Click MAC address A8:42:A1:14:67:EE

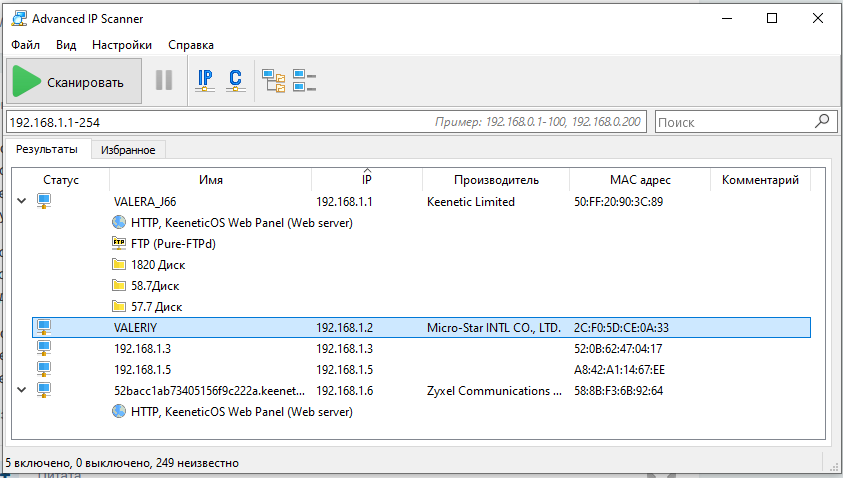pyautogui.click(x=619, y=369)
